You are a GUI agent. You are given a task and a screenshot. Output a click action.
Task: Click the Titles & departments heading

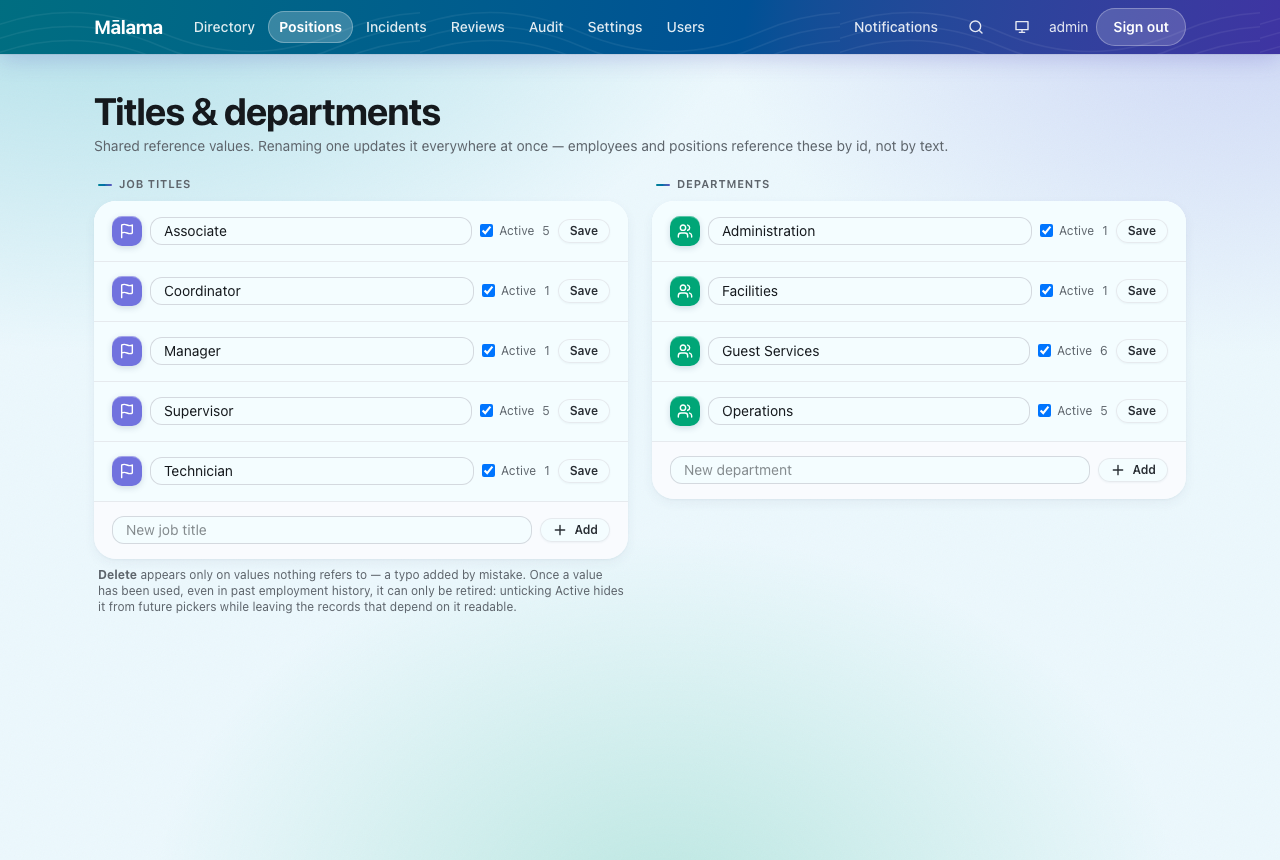(x=267, y=112)
